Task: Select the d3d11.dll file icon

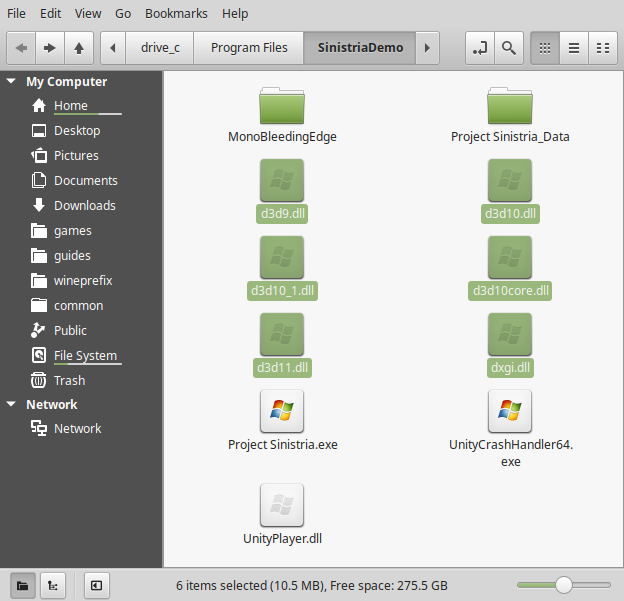Action: [282, 334]
